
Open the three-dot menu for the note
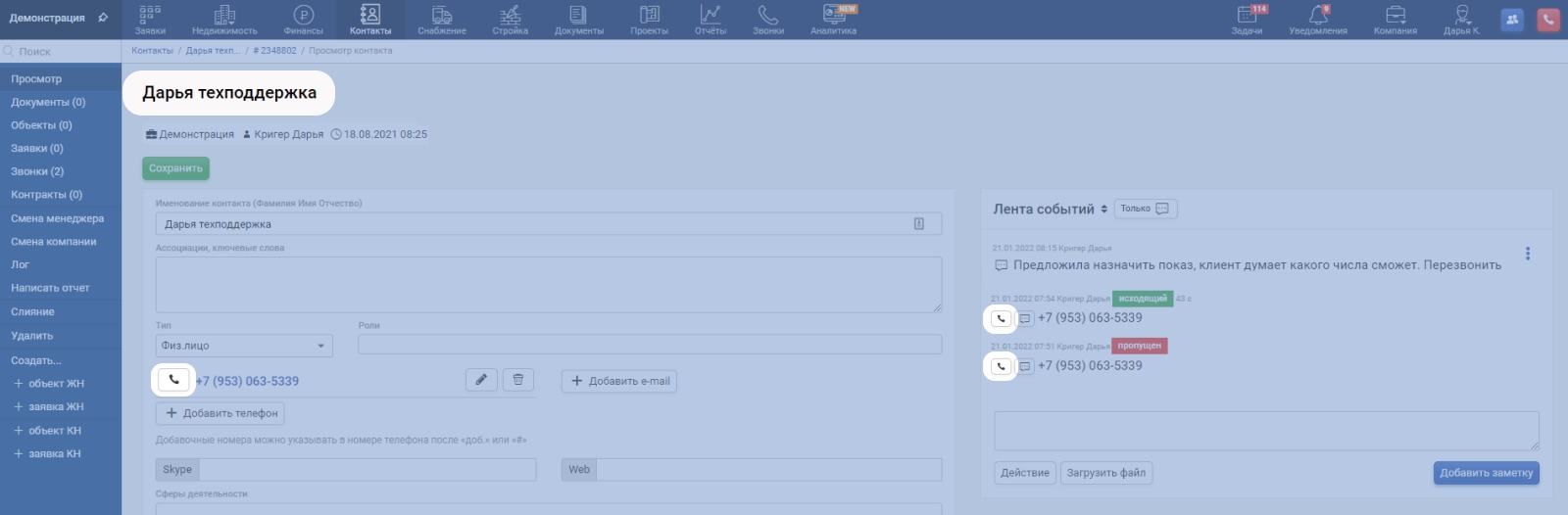click(x=1527, y=254)
